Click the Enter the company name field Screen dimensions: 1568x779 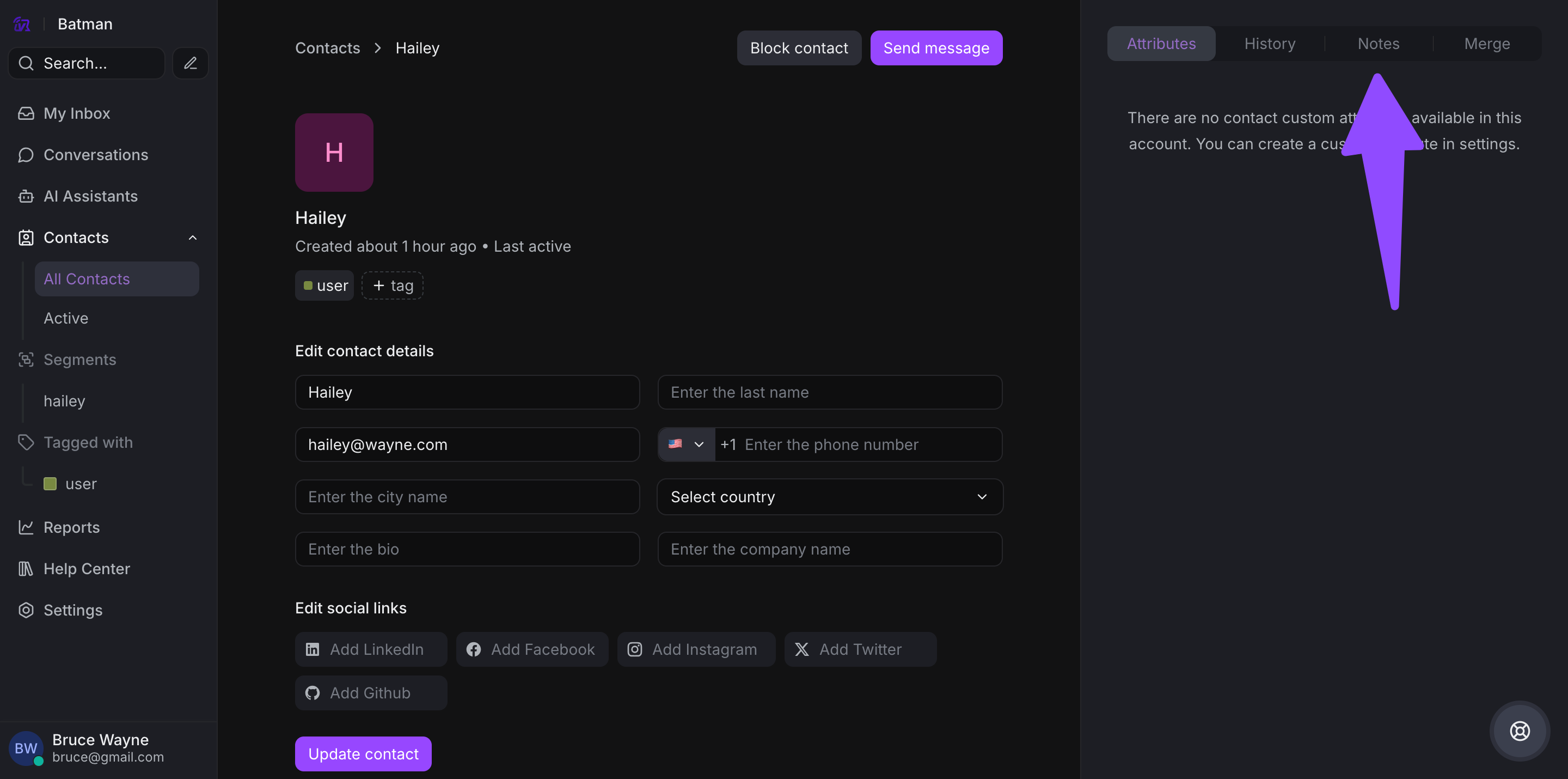[x=829, y=549]
